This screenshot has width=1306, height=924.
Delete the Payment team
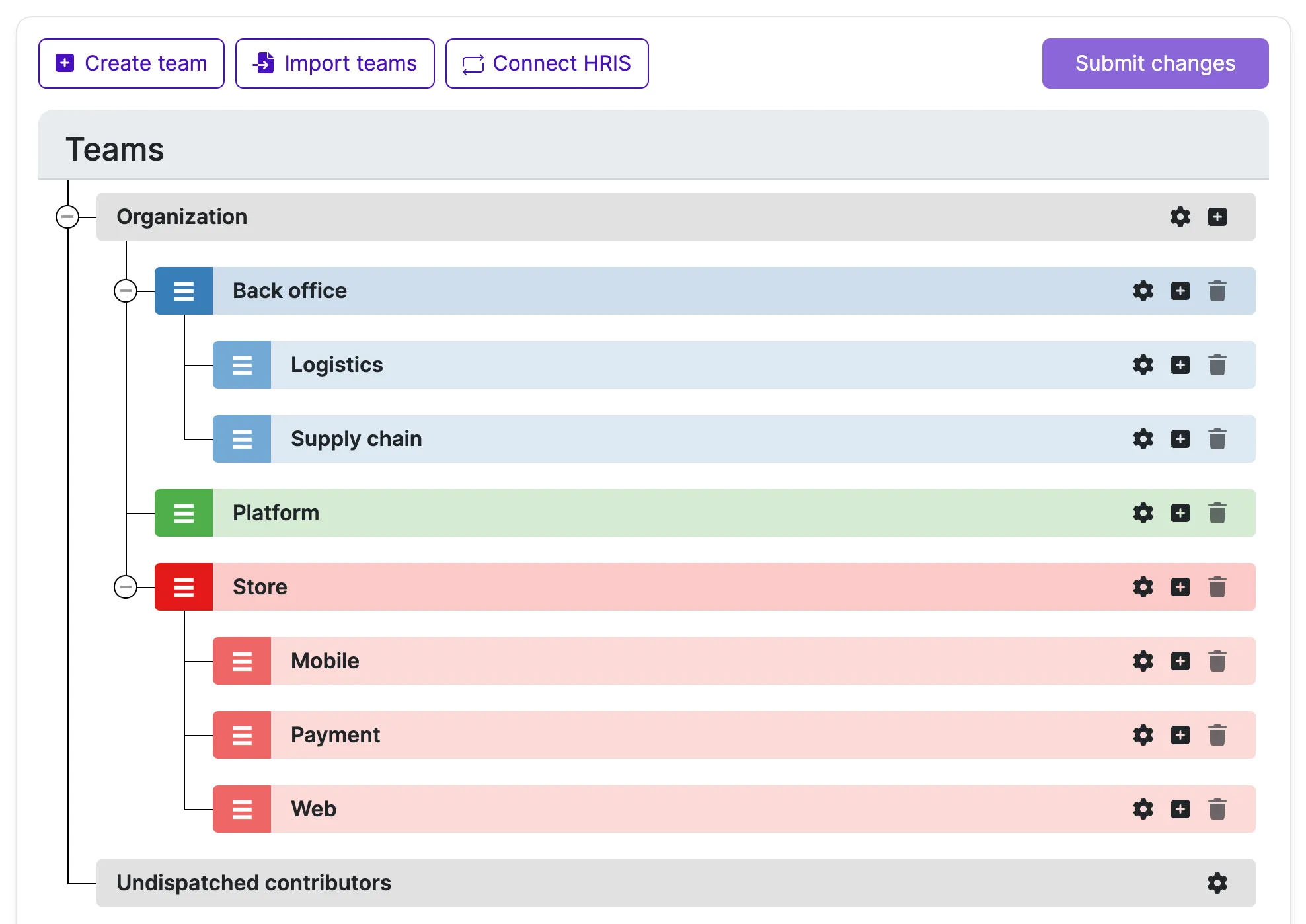point(1217,735)
